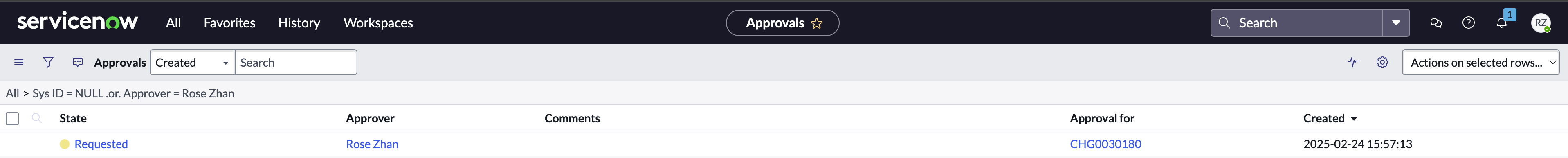Open the CHG0030180 approval record link

click(1105, 144)
